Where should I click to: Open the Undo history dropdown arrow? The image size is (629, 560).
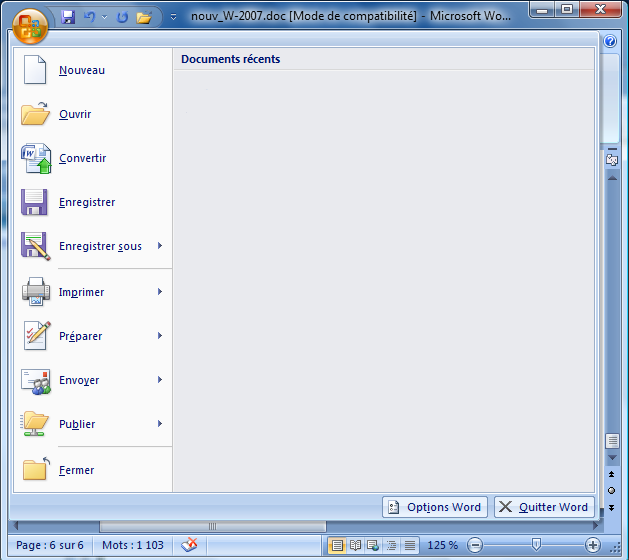(x=104, y=17)
